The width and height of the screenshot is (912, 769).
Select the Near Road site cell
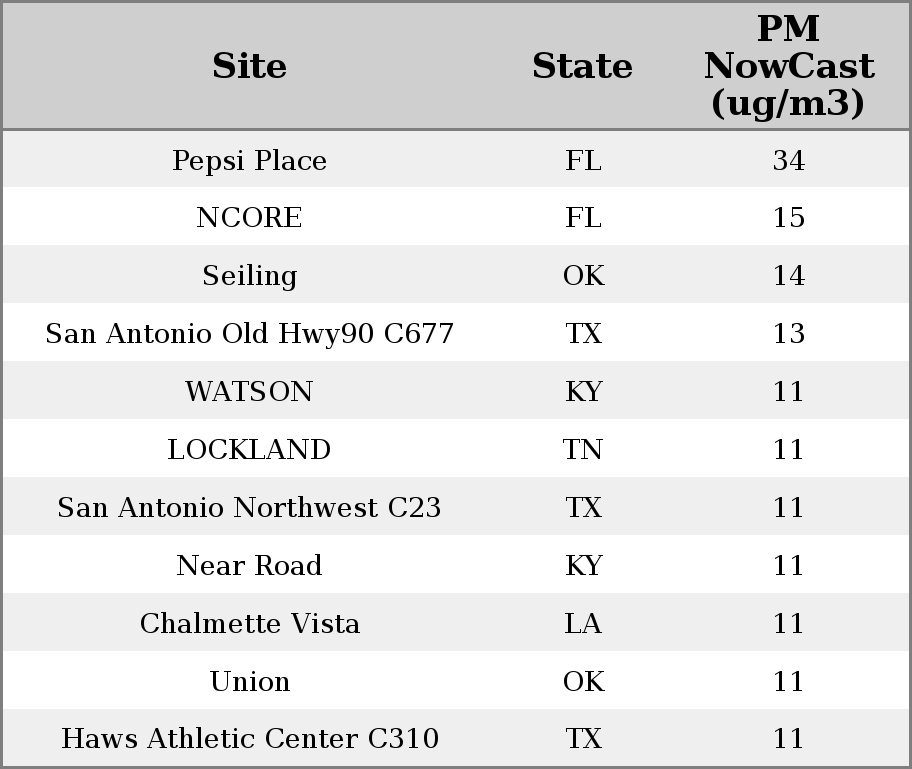pyautogui.click(x=249, y=565)
